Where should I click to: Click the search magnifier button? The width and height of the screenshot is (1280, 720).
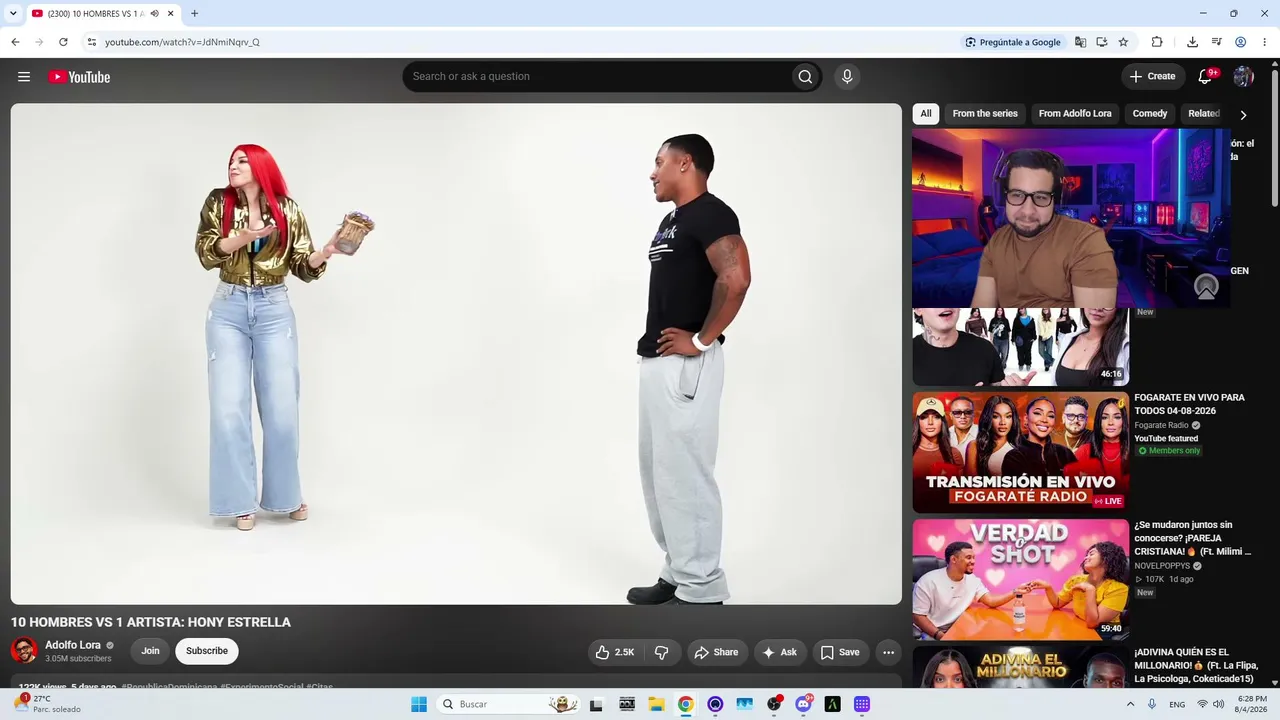805,77
